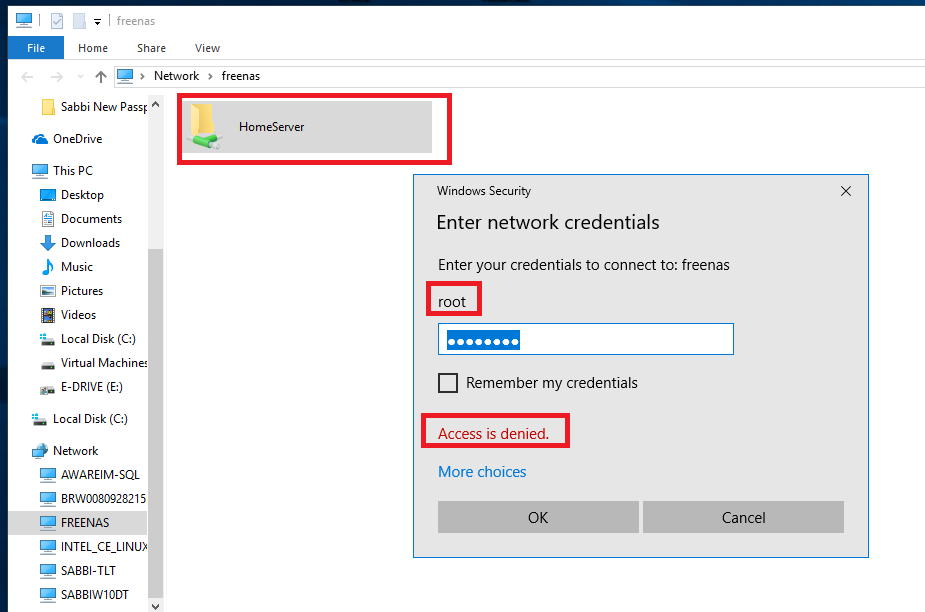Click the Forward navigation arrow
The height and width of the screenshot is (612, 925).
(x=57, y=77)
